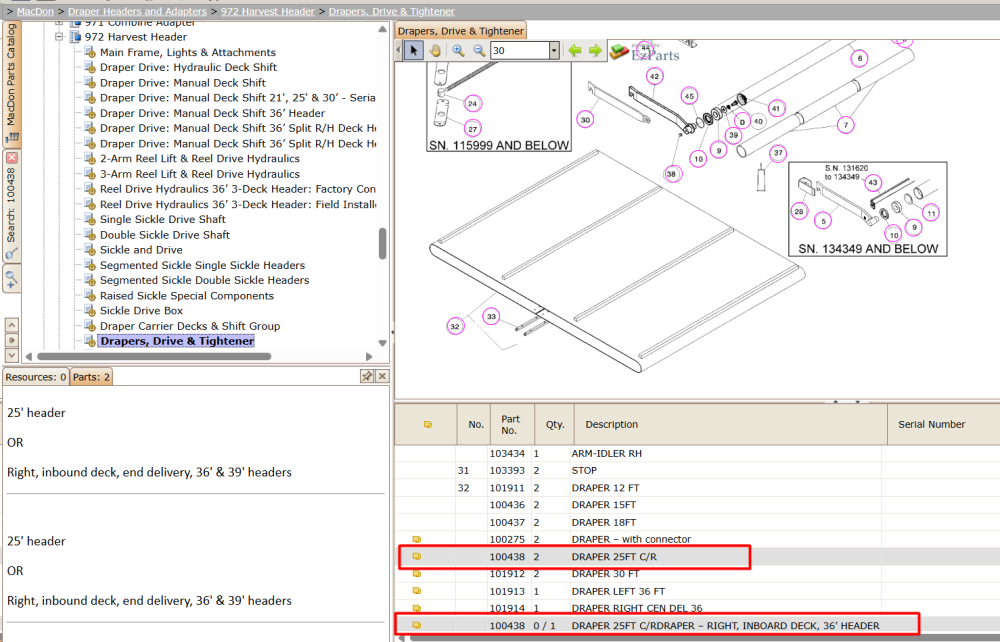Viewport: 1000px width, 642px height.
Task: Click callout 32 in diagram
Action: pos(455,326)
